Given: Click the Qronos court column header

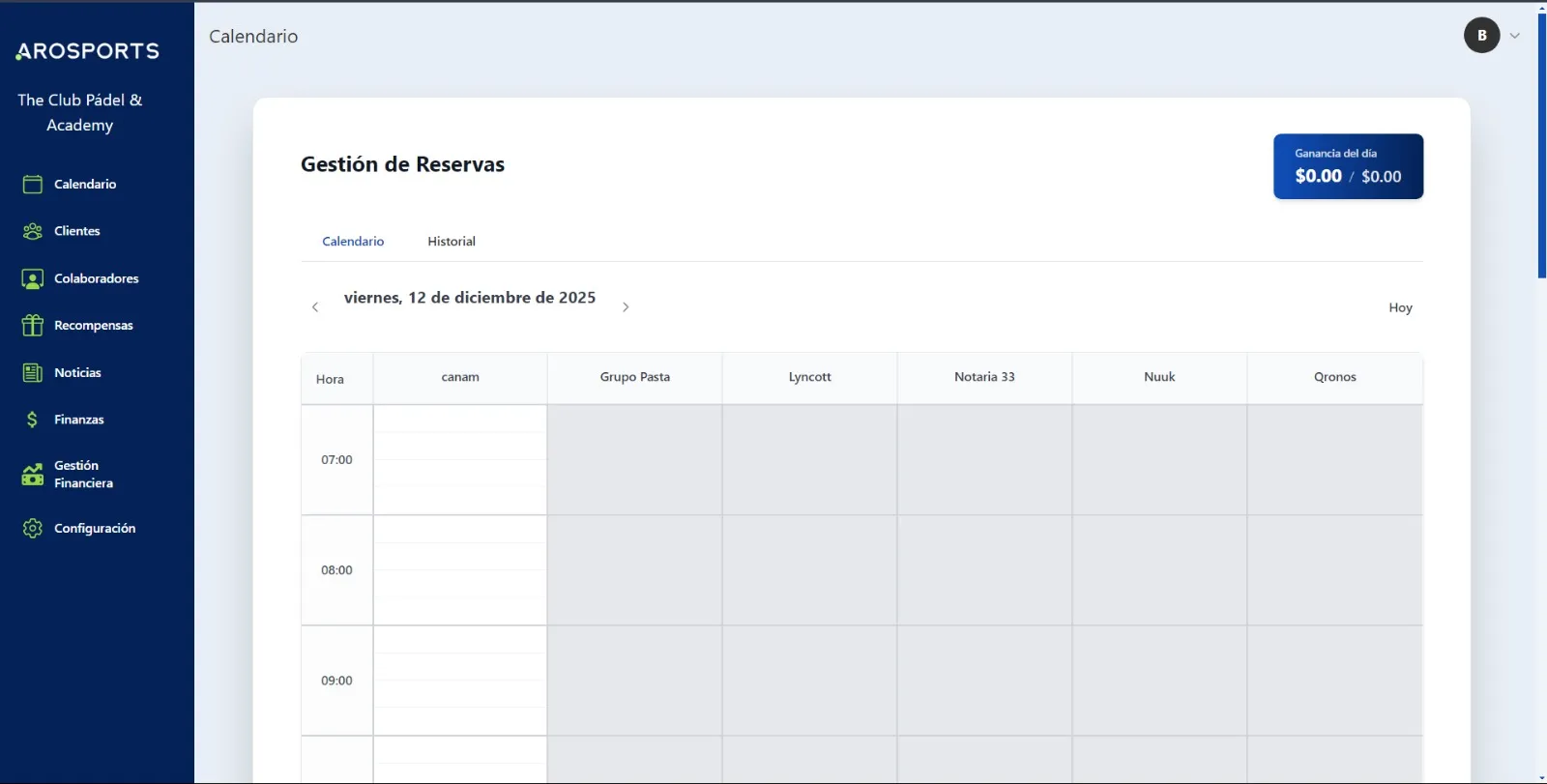Looking at the screenshot, I should (1334, 377).
